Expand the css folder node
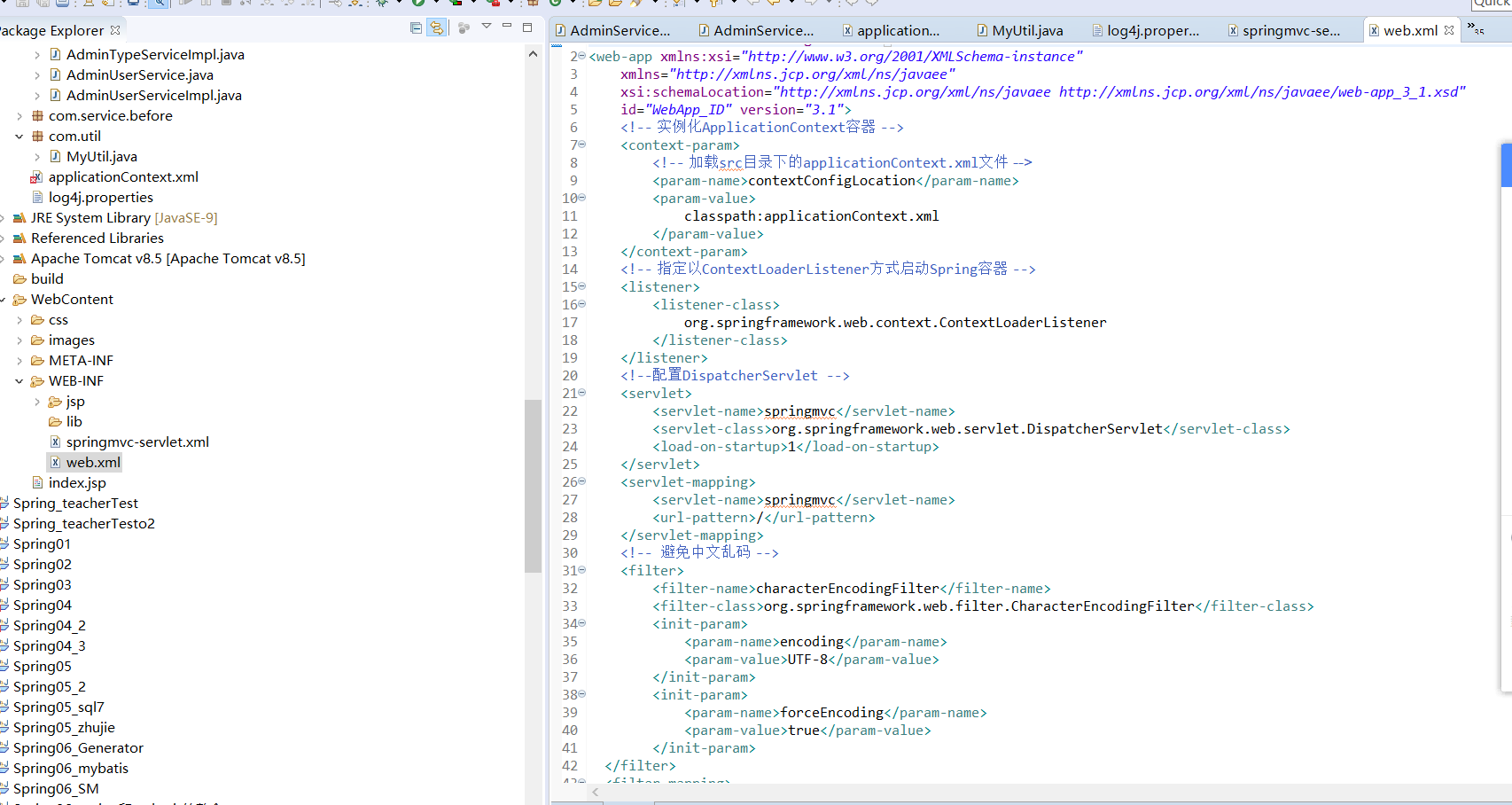This screenshot has width=1512, height=805. click(19, 320)
